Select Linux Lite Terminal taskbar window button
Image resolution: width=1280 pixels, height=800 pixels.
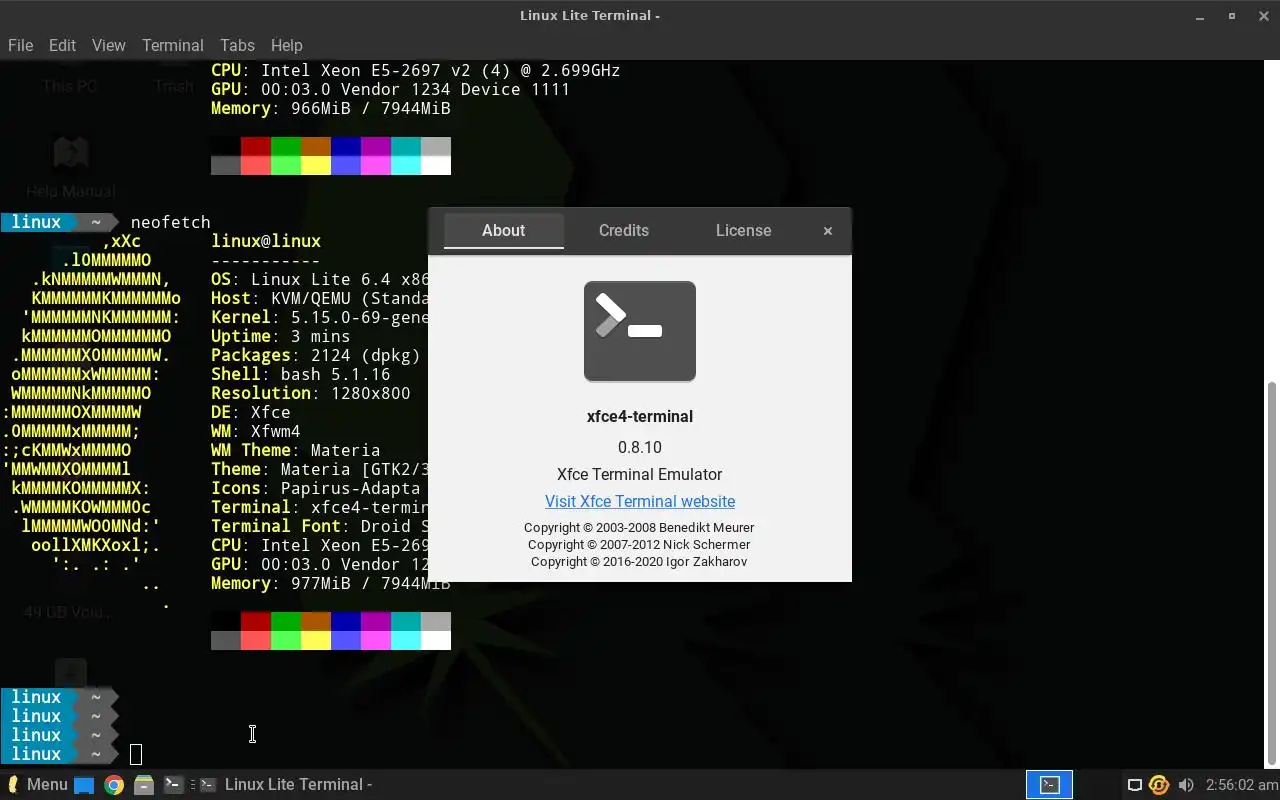(x=287, y=784)
